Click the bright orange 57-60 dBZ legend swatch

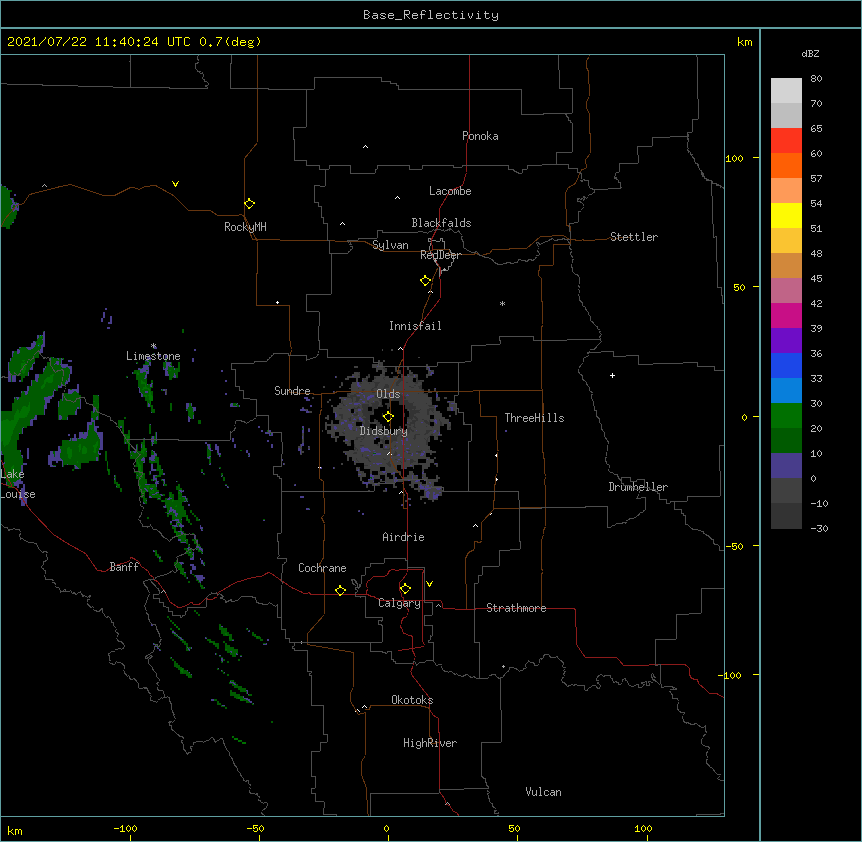pos(786,165)
